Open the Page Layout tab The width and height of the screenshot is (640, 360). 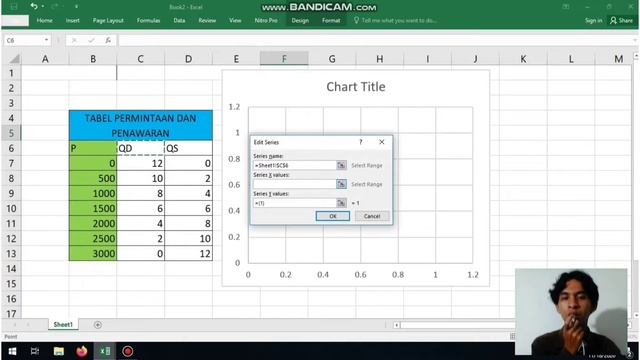(x=108, y=20)
